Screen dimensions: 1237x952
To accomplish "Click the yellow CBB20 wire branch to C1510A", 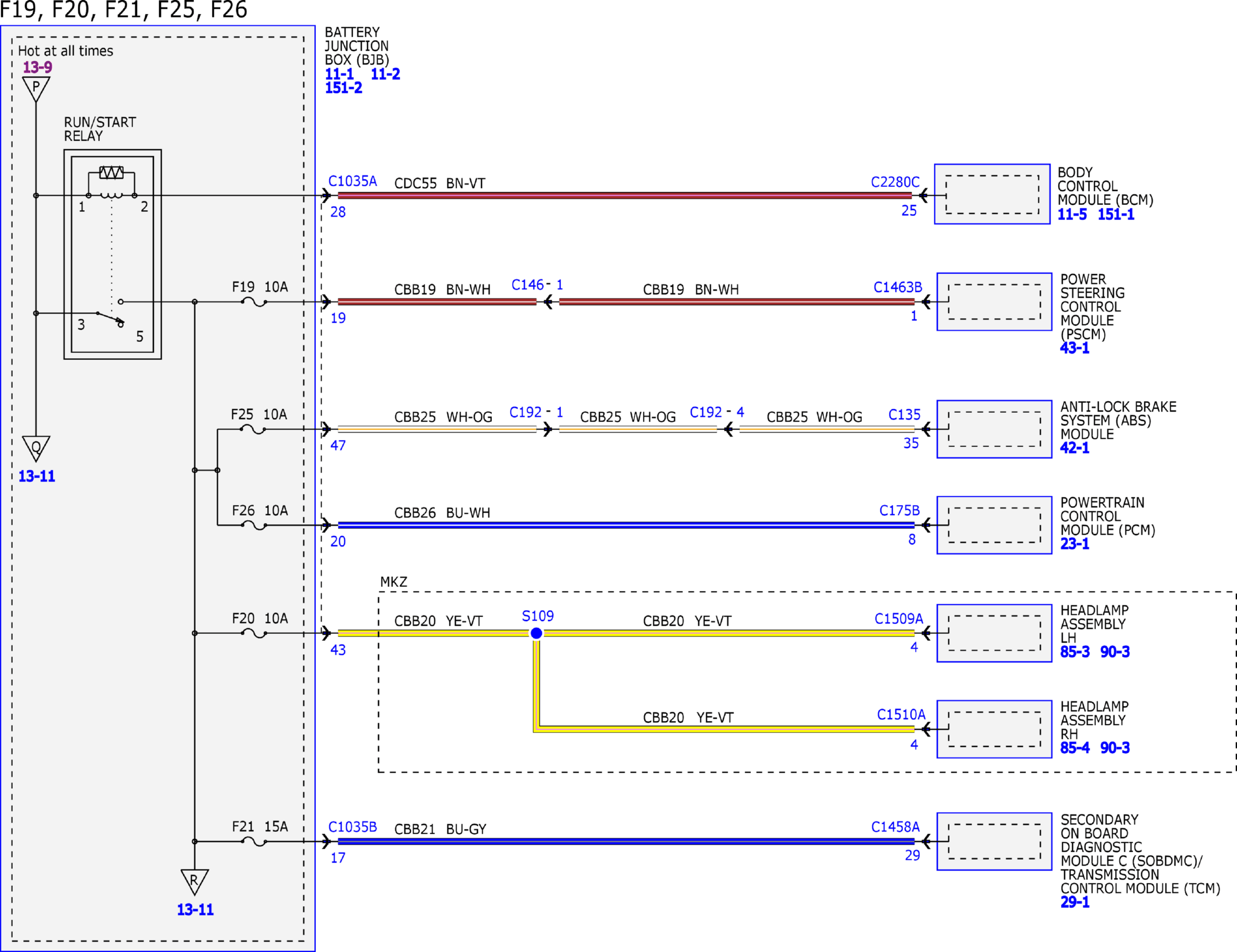I will [723, 729].
